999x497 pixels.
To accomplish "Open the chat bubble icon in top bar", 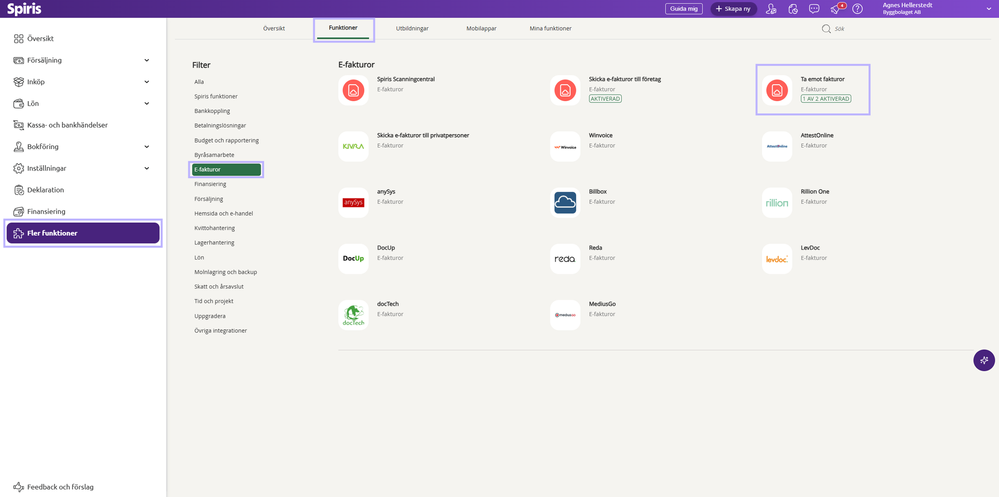I will pos(814,9).
